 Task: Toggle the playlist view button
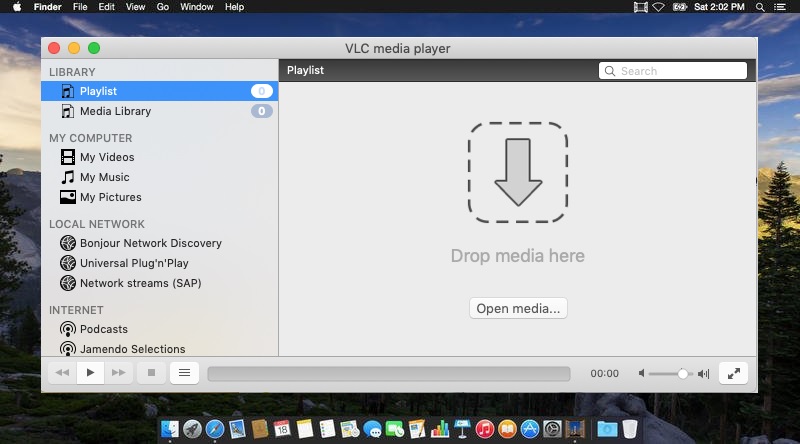point(184,373)
